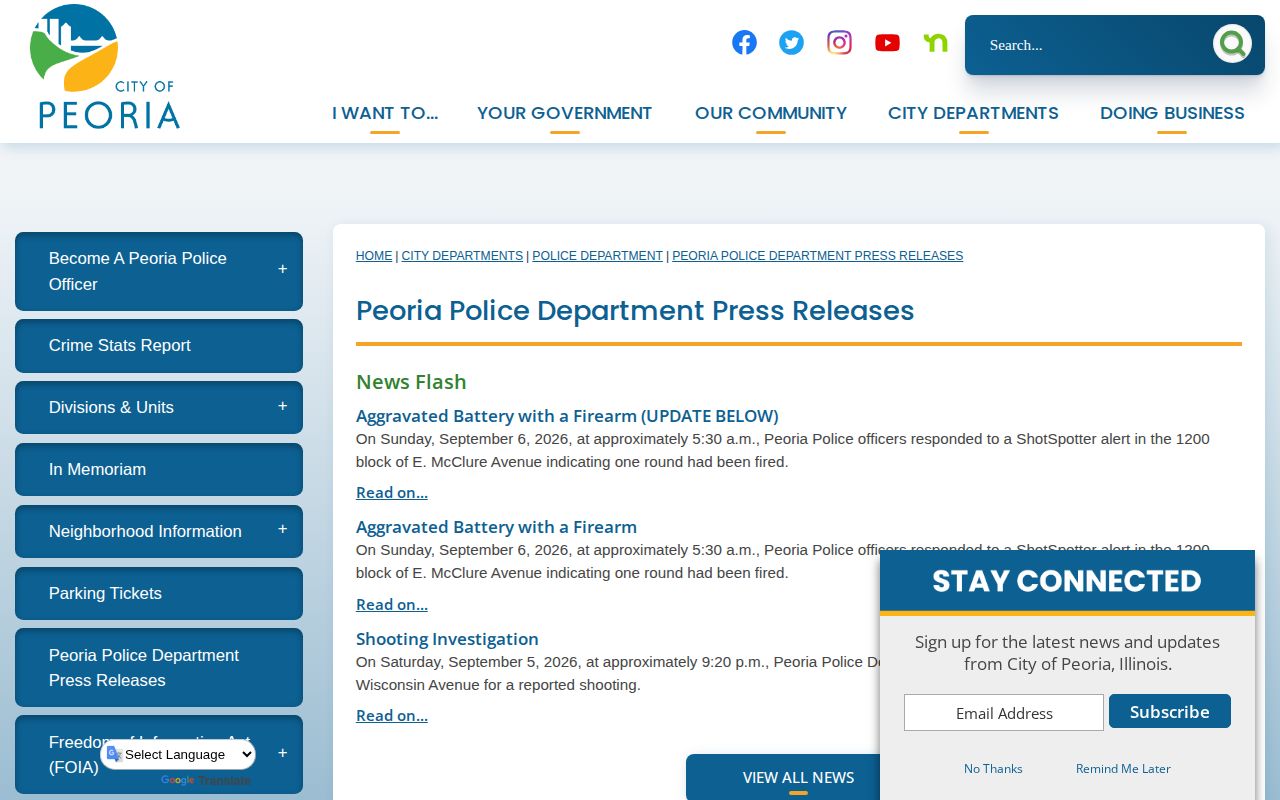Viewport: 1280px width, 800px height.
Task: Open the YouTube icon link
Action: 887,42
